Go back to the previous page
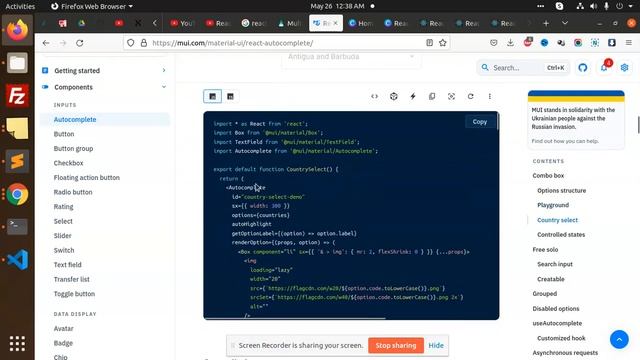Viewport: 640px width, 360px height. (46, 43)
